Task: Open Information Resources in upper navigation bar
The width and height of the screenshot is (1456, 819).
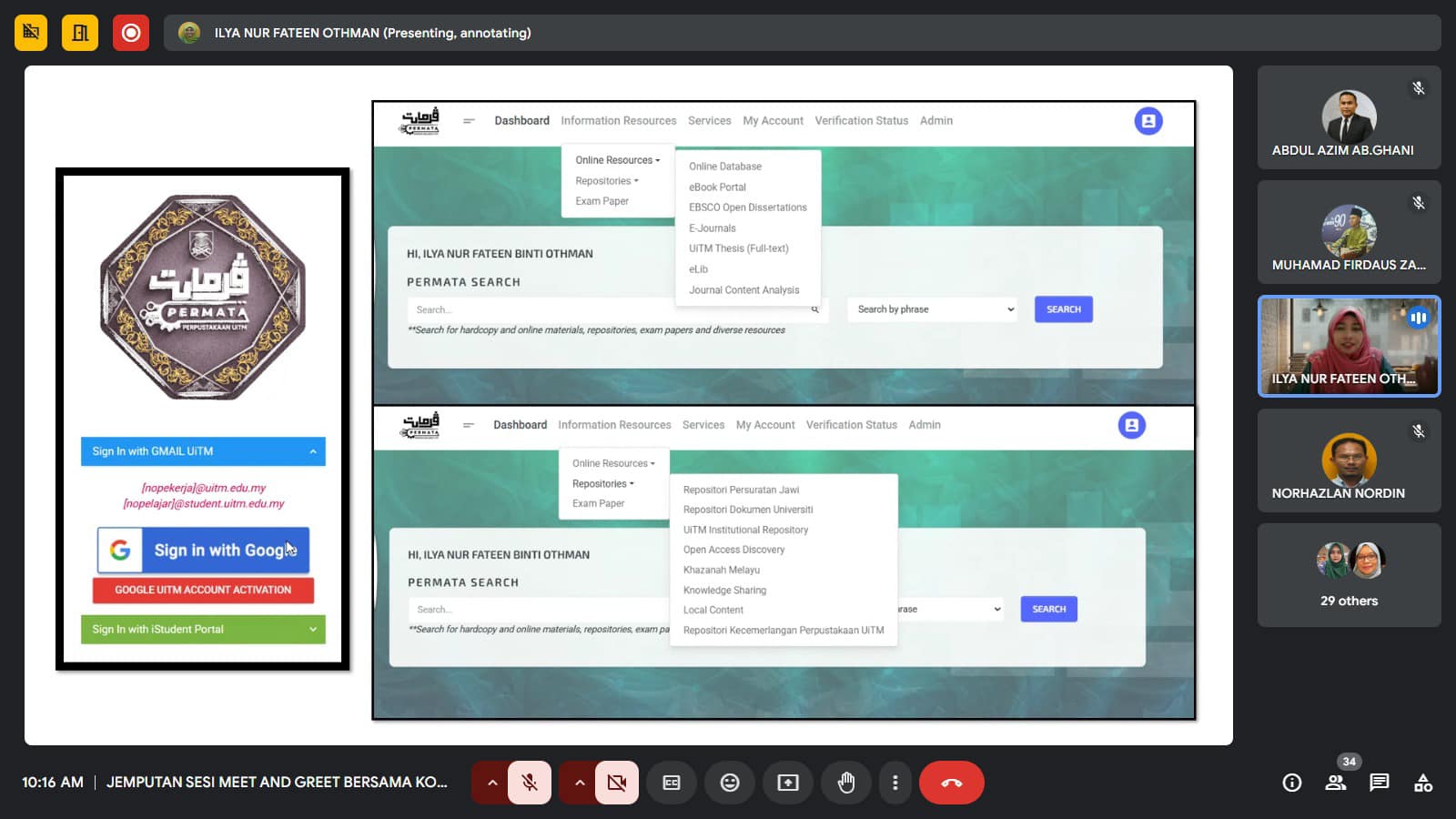Action: [619, 121]
